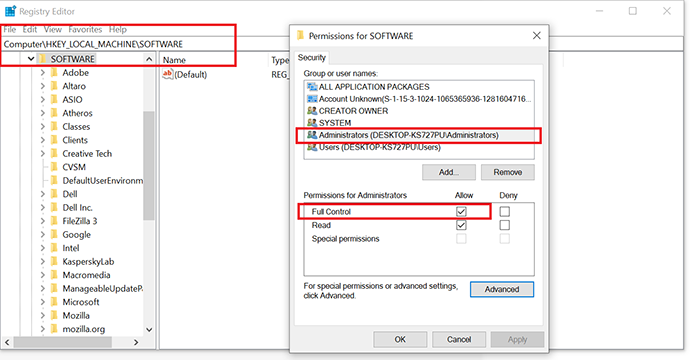This screenshot has width=700, height=360.
Task: Toggle Deny checkbox for Full Control
Action: (504, 211)
